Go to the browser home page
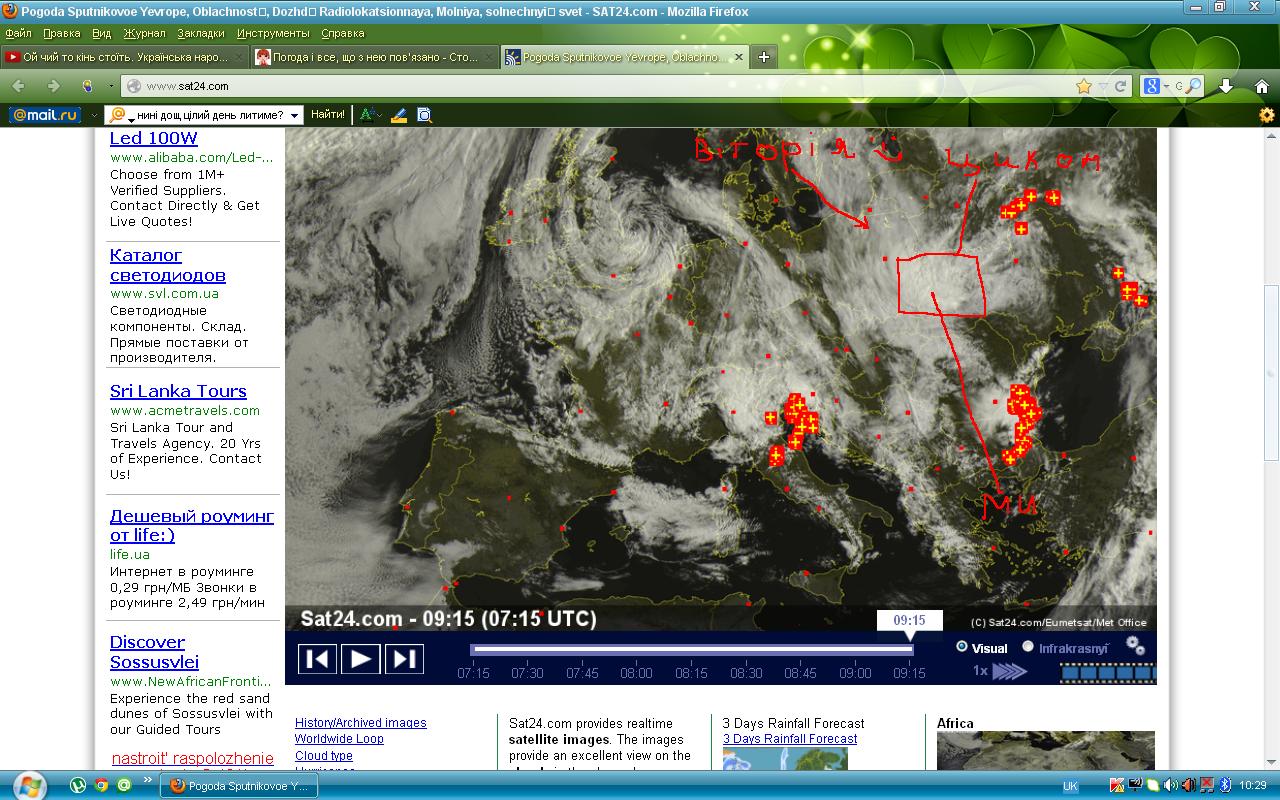This screenshot has height=800, width=1280. (1261, 86)
